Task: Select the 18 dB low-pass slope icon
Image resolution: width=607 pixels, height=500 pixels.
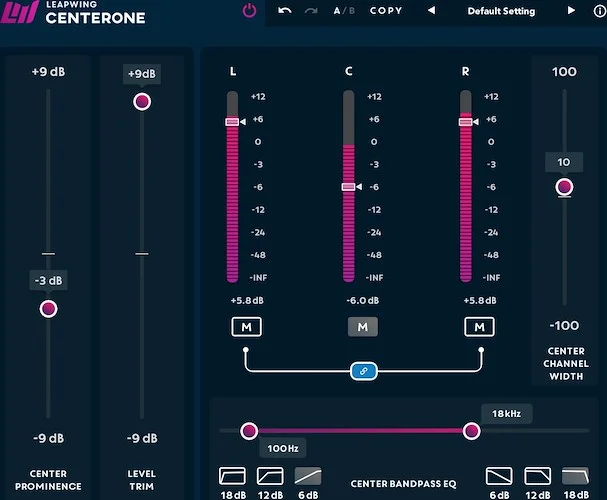Action: click(x=577, y=475)
